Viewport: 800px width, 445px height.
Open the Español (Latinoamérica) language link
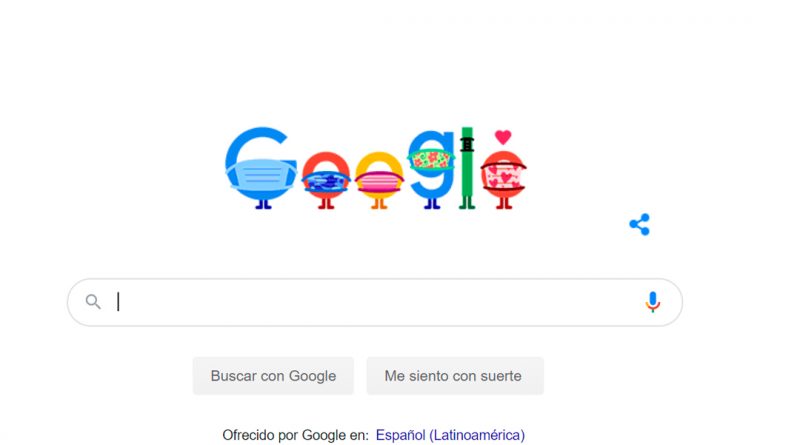[x=450, y=435]
